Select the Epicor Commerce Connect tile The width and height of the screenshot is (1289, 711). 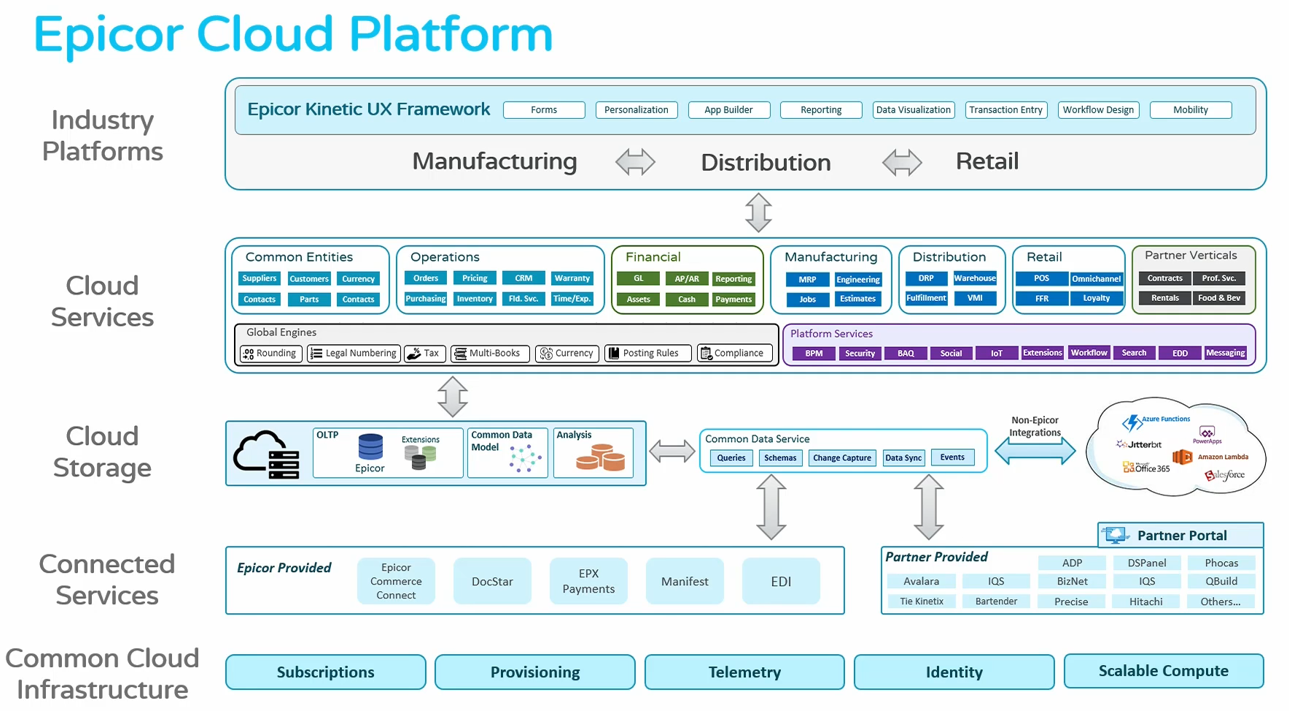(396, 581)
